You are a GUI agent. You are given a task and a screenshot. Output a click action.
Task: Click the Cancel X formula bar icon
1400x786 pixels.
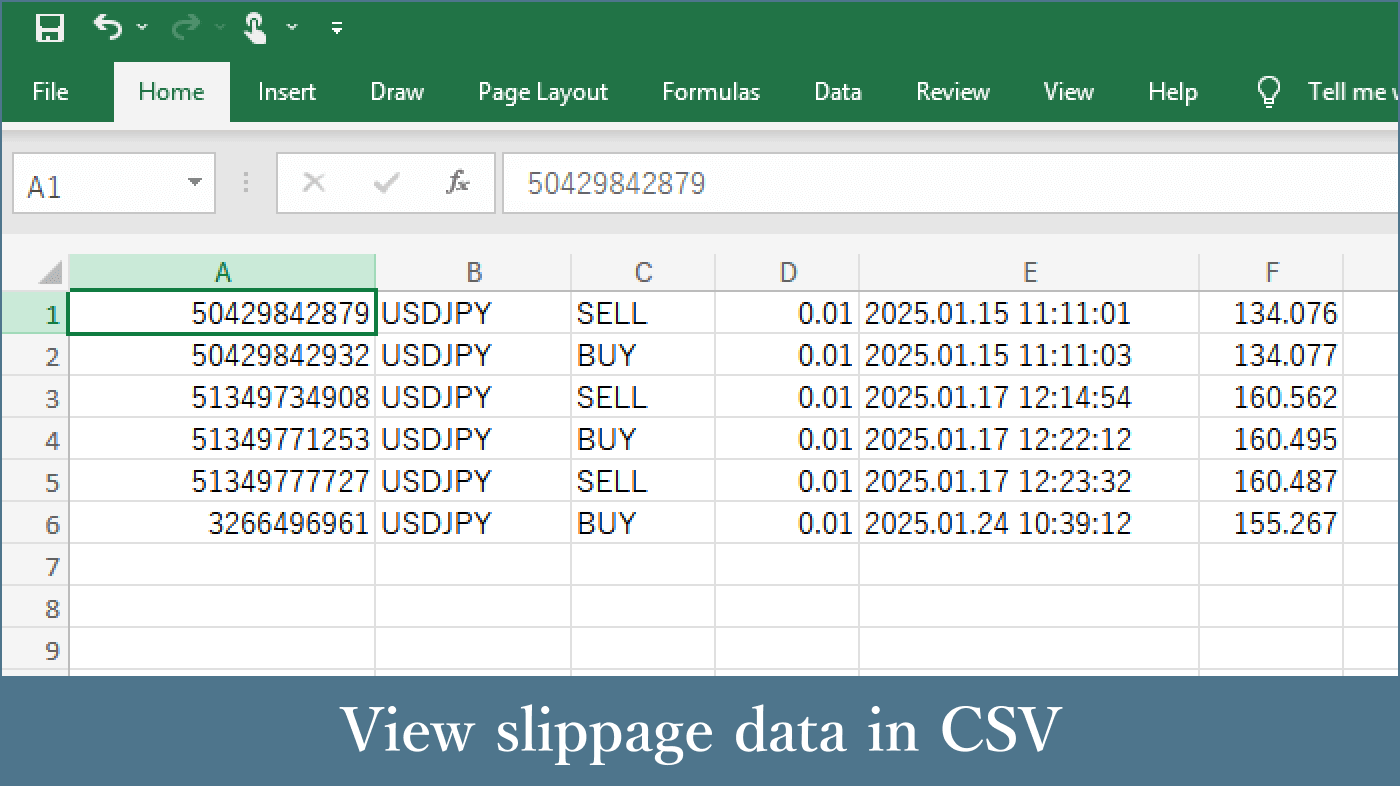click(314, 183)
